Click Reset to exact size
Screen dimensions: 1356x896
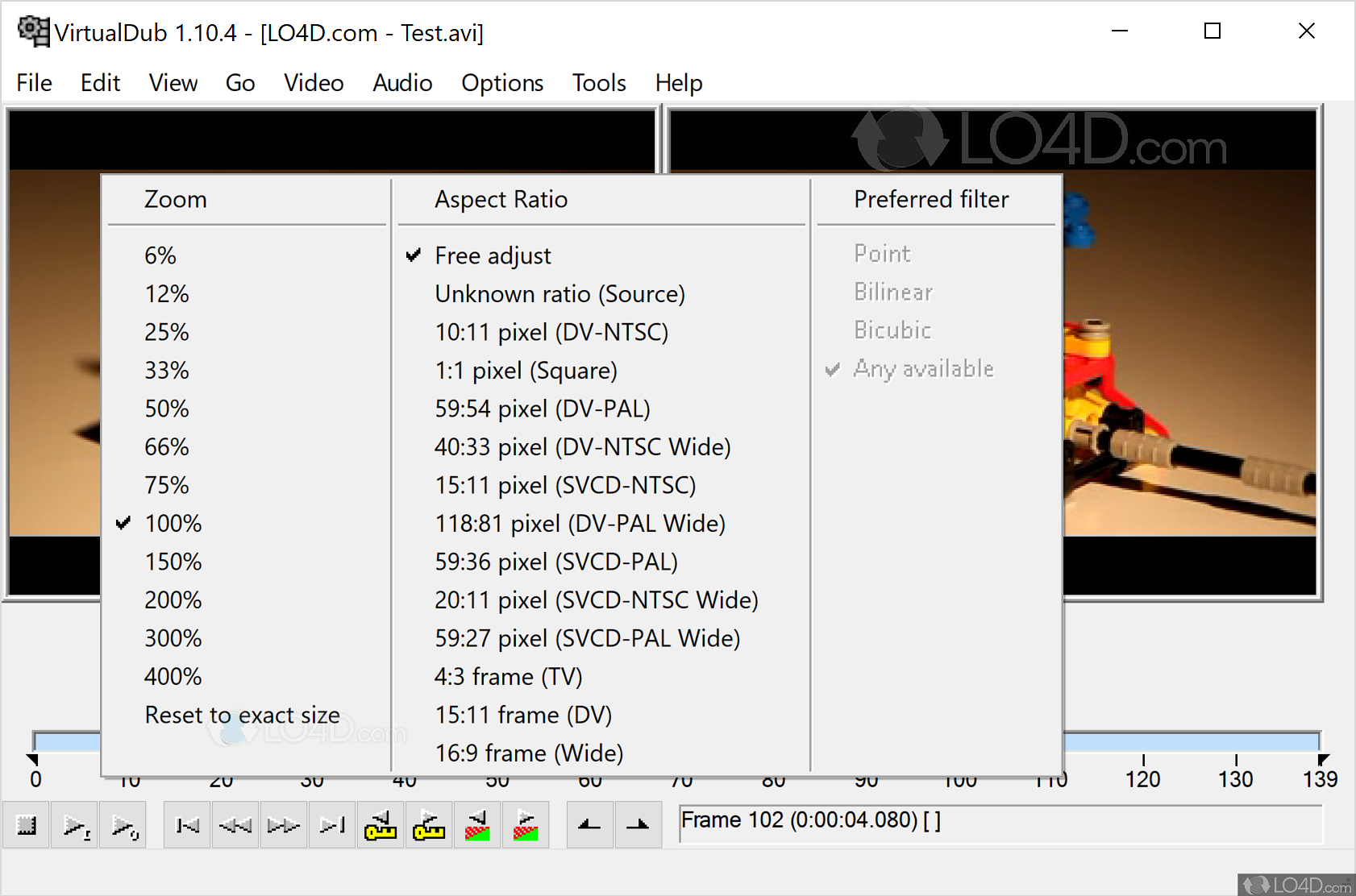click(x=242, y=715)
